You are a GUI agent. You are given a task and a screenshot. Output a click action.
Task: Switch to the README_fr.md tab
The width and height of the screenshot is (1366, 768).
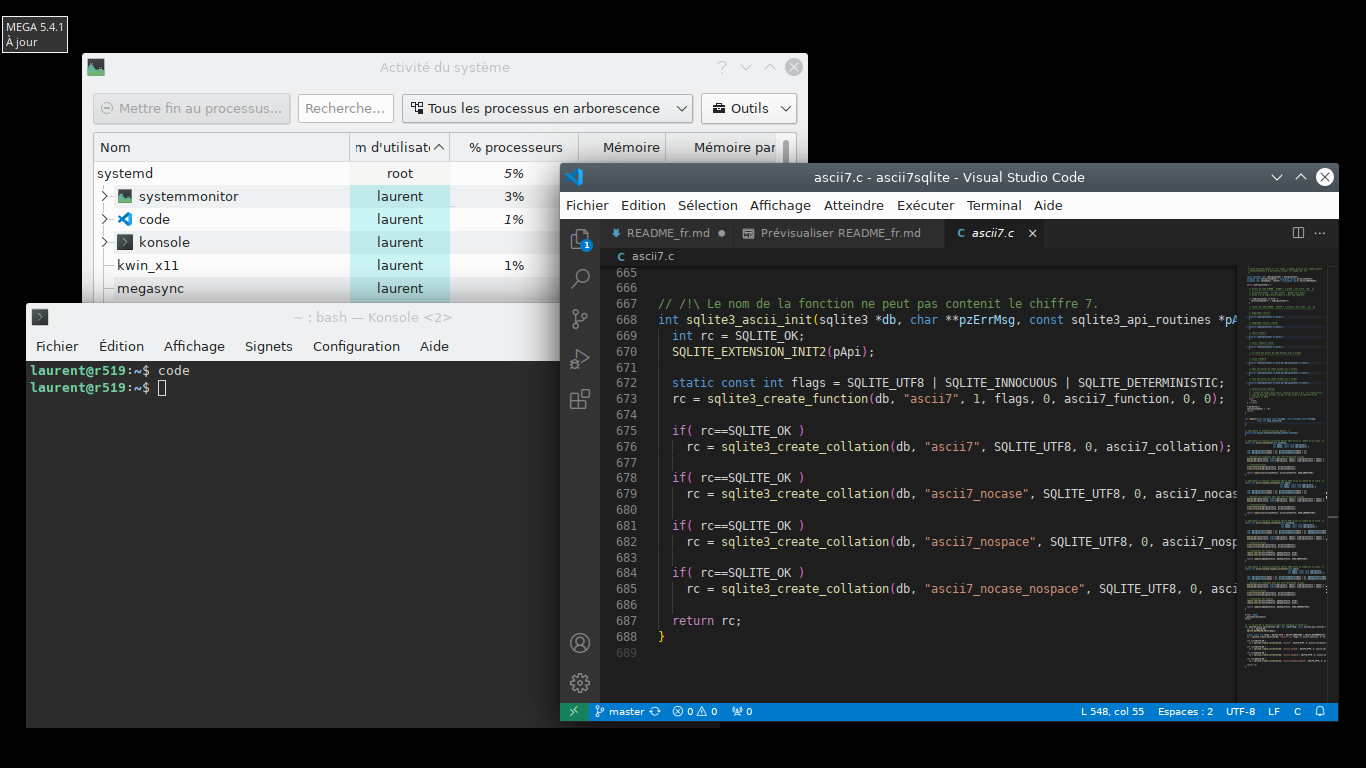point(667,233)
